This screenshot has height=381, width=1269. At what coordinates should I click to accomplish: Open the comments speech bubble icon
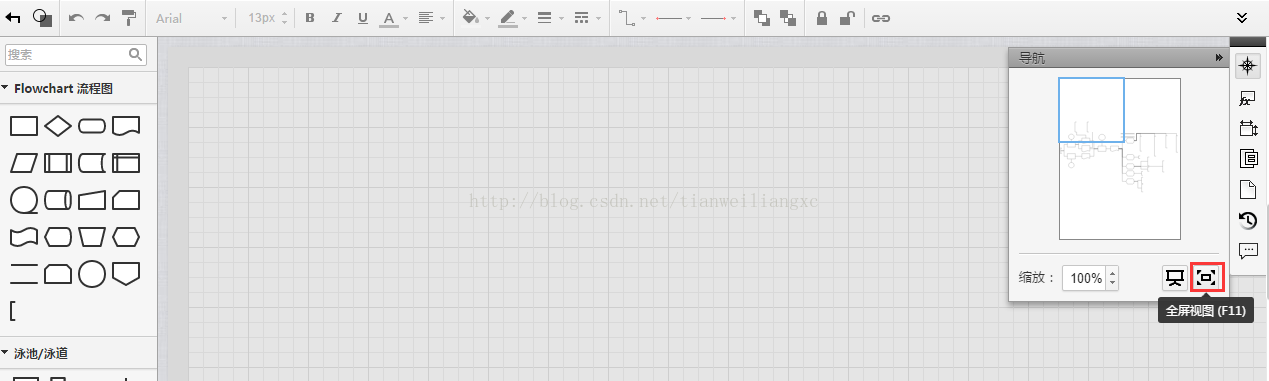click(1248, 250)
